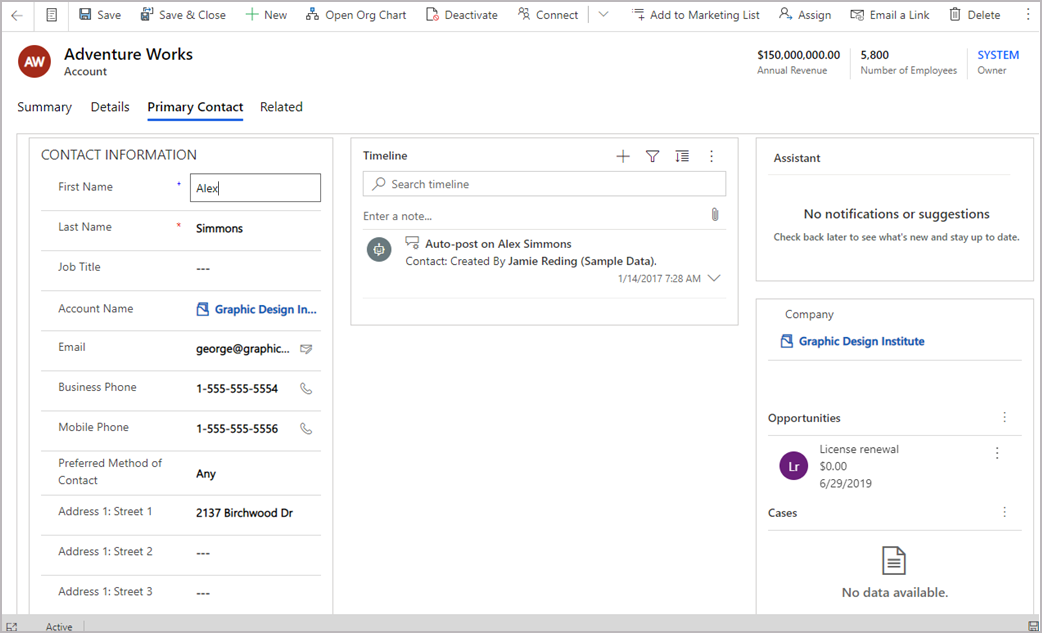This screenshot has width=1042, height=633.
Task: Click the Search timeline input field
Action: click(543, 184)
